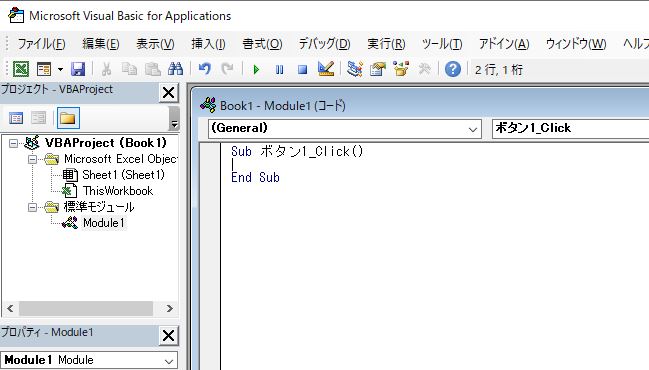Select ThisWorkbook in the project tree
This screenshot has width=649, height=370.
[x=118, y=191]
